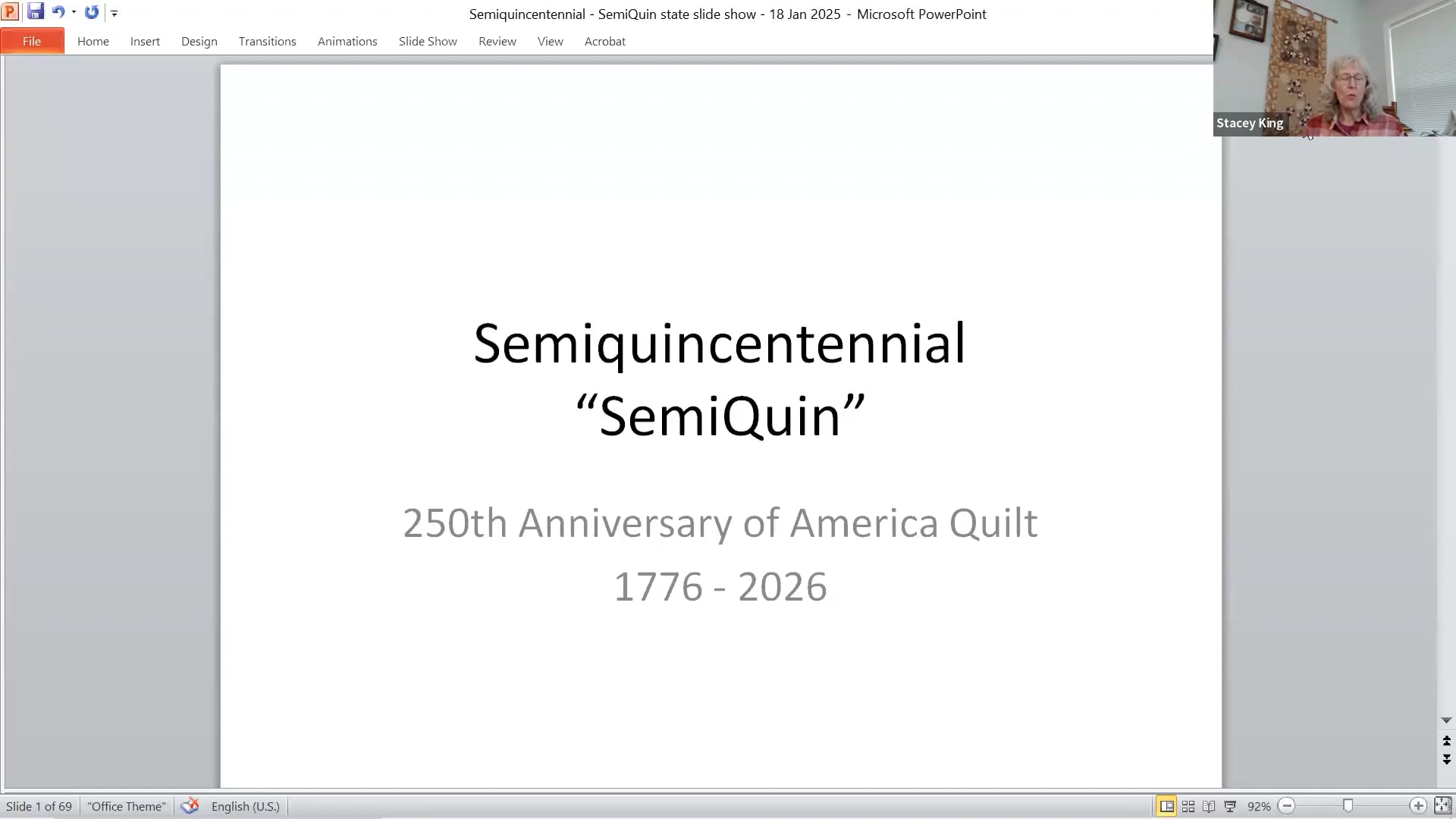Fit slide to current window
The height and width of the screenshot is (819, 1456).
[x=1443, y=804]
